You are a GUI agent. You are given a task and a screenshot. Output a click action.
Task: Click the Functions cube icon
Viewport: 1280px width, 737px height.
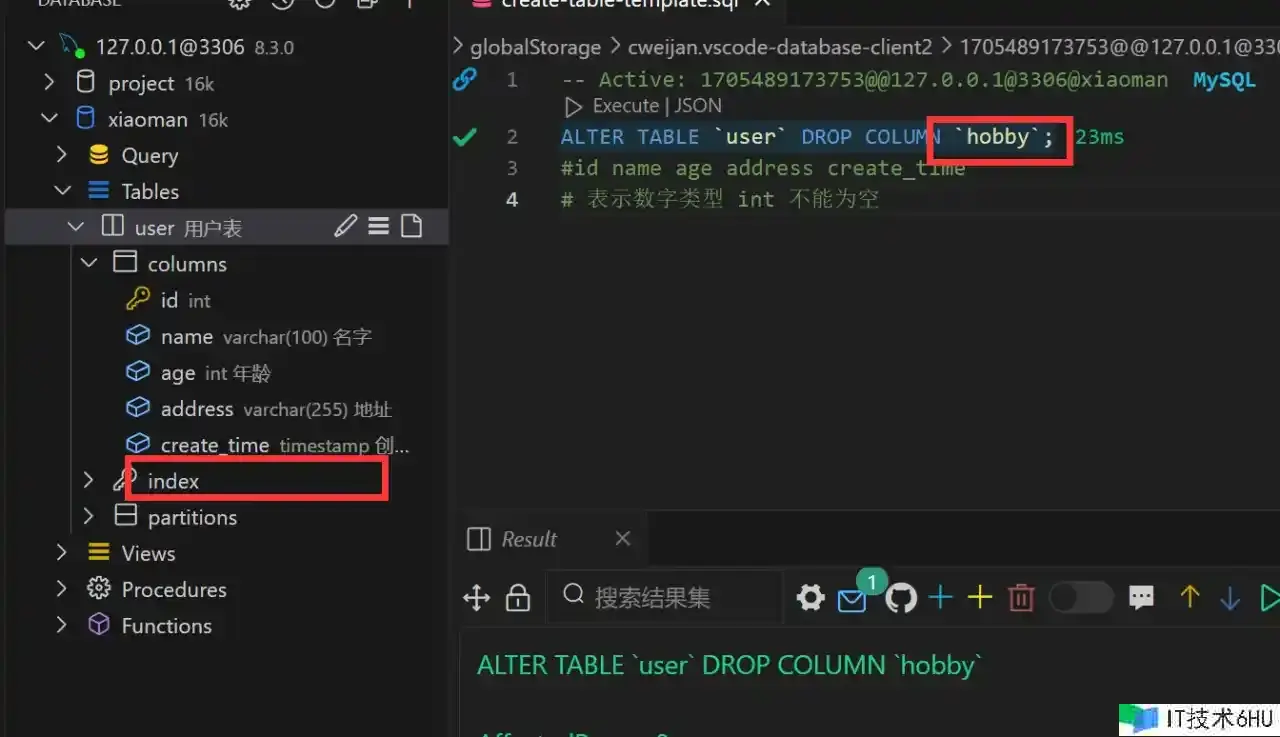[99, 625]
